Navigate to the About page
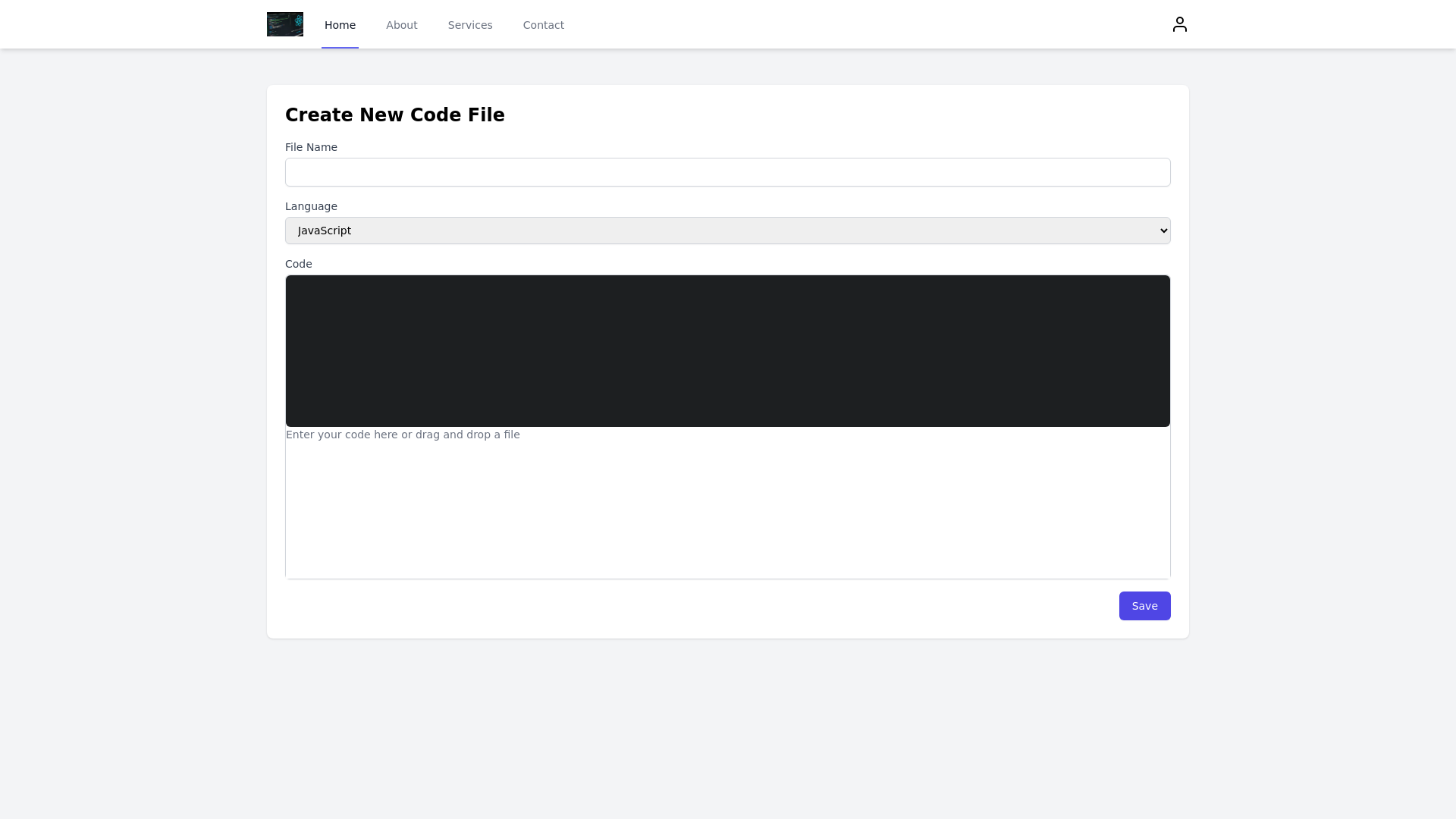This screenshot has width=1456, height=819. (401, 24)
